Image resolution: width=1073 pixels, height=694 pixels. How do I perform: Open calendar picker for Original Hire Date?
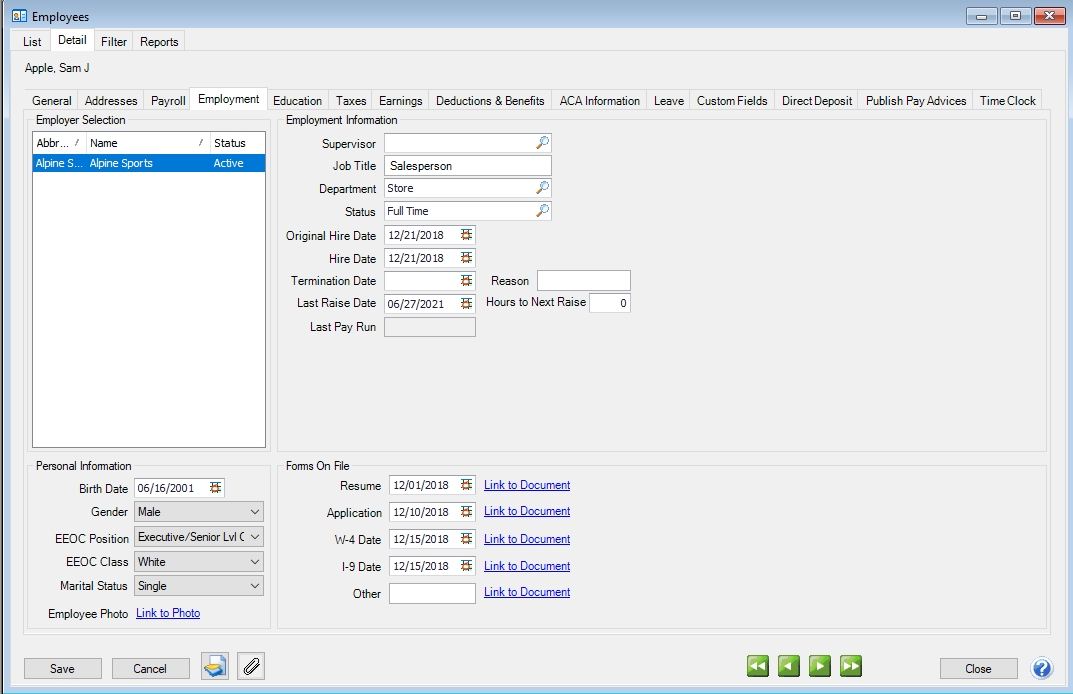[466, 235]
